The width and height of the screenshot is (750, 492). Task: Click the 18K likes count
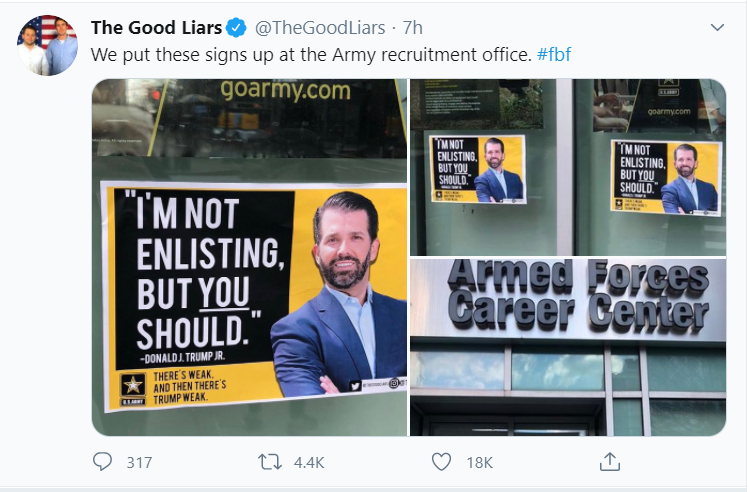tap(480, 462)
